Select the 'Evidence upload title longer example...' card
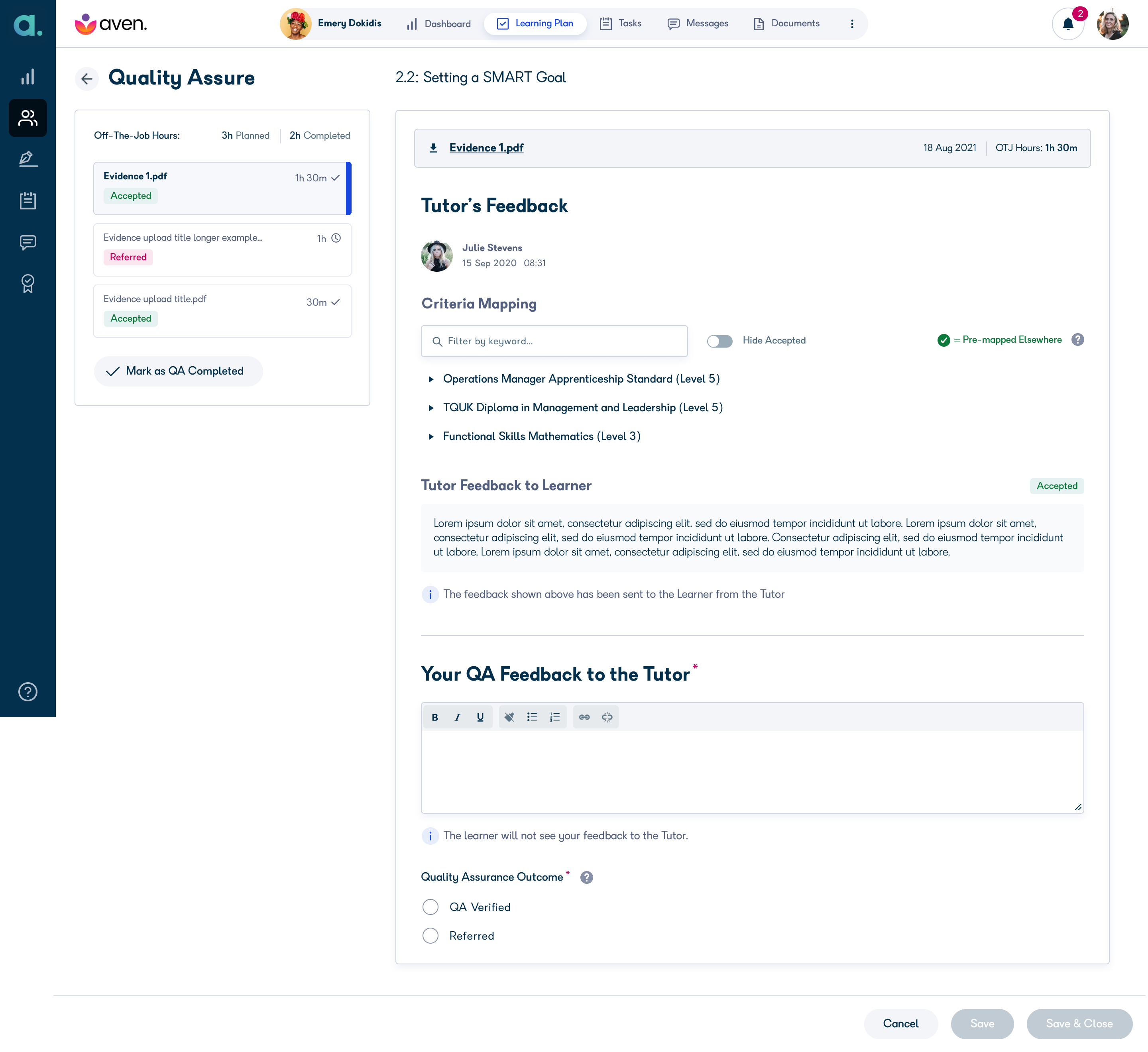The width and height of the screenshot is (1148, 1052). [x=222, y=250]
